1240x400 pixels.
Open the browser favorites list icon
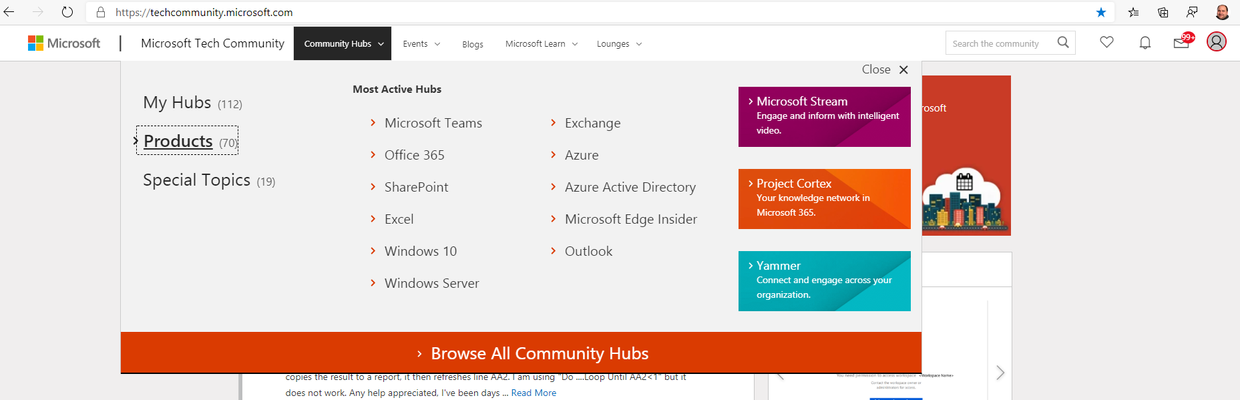1133,13
